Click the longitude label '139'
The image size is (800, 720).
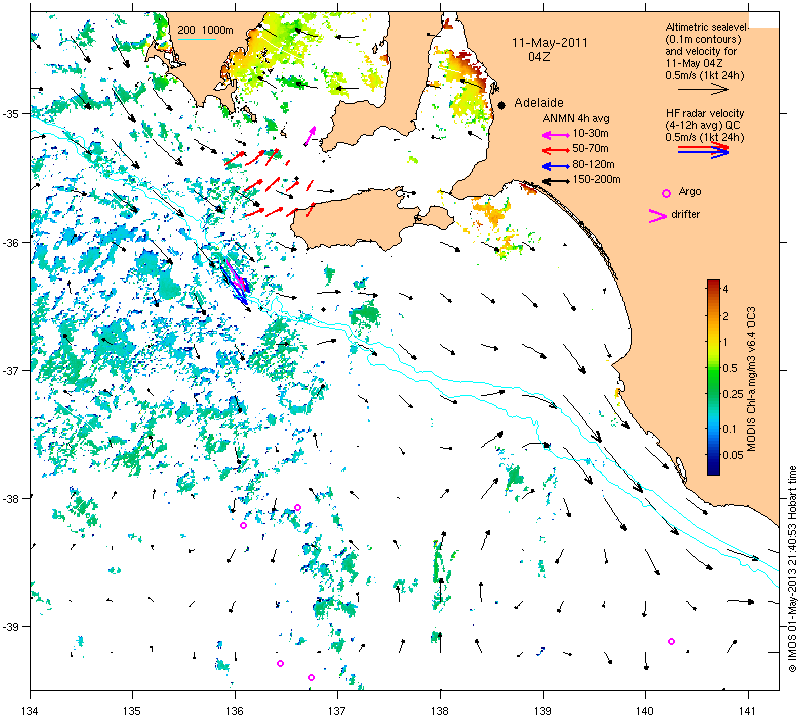click(x=543, y=710)
